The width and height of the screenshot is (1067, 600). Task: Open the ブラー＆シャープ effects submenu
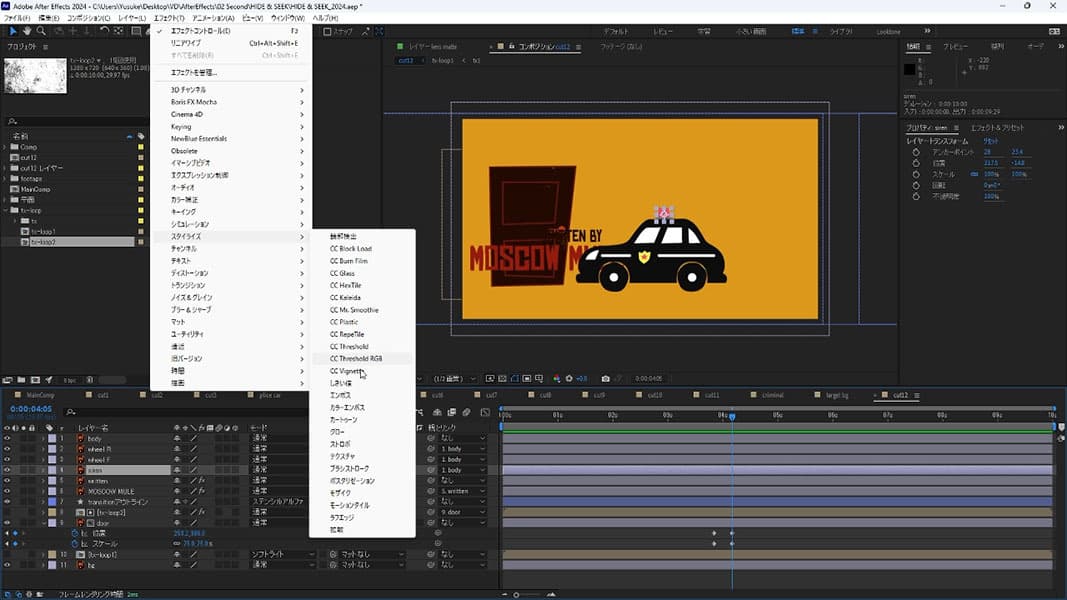pos(191,309)
